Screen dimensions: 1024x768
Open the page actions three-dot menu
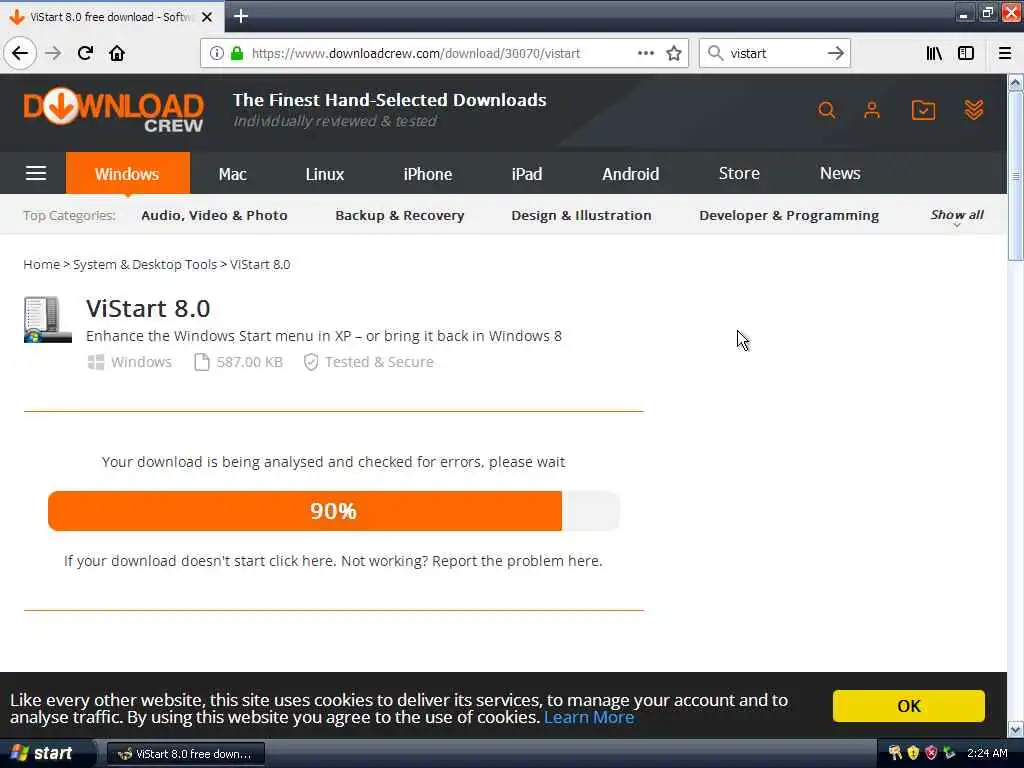click(645, 54)
